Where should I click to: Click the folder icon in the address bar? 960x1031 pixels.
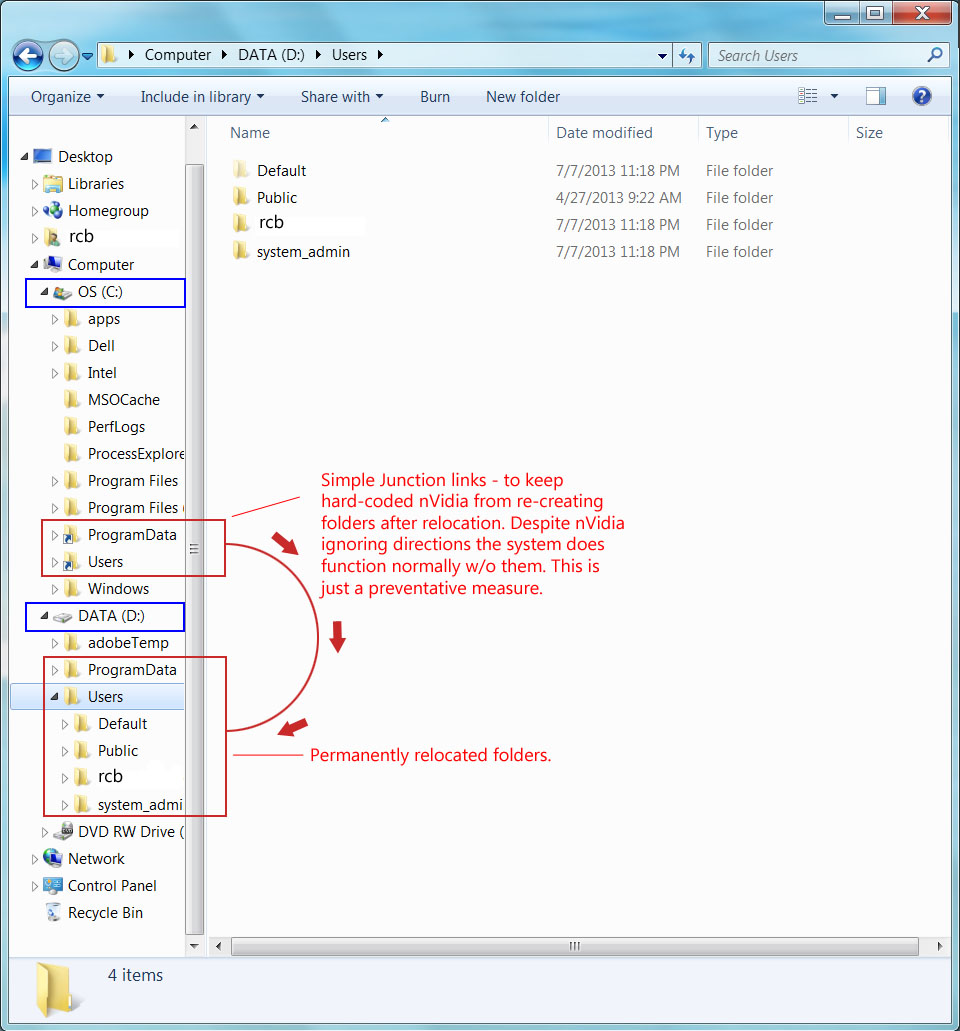[109, 55]
